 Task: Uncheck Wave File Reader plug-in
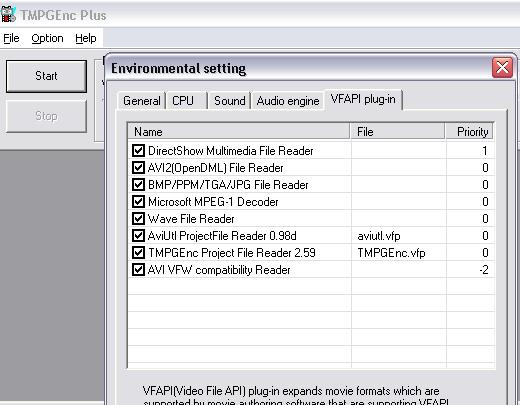tap(138, 218)
